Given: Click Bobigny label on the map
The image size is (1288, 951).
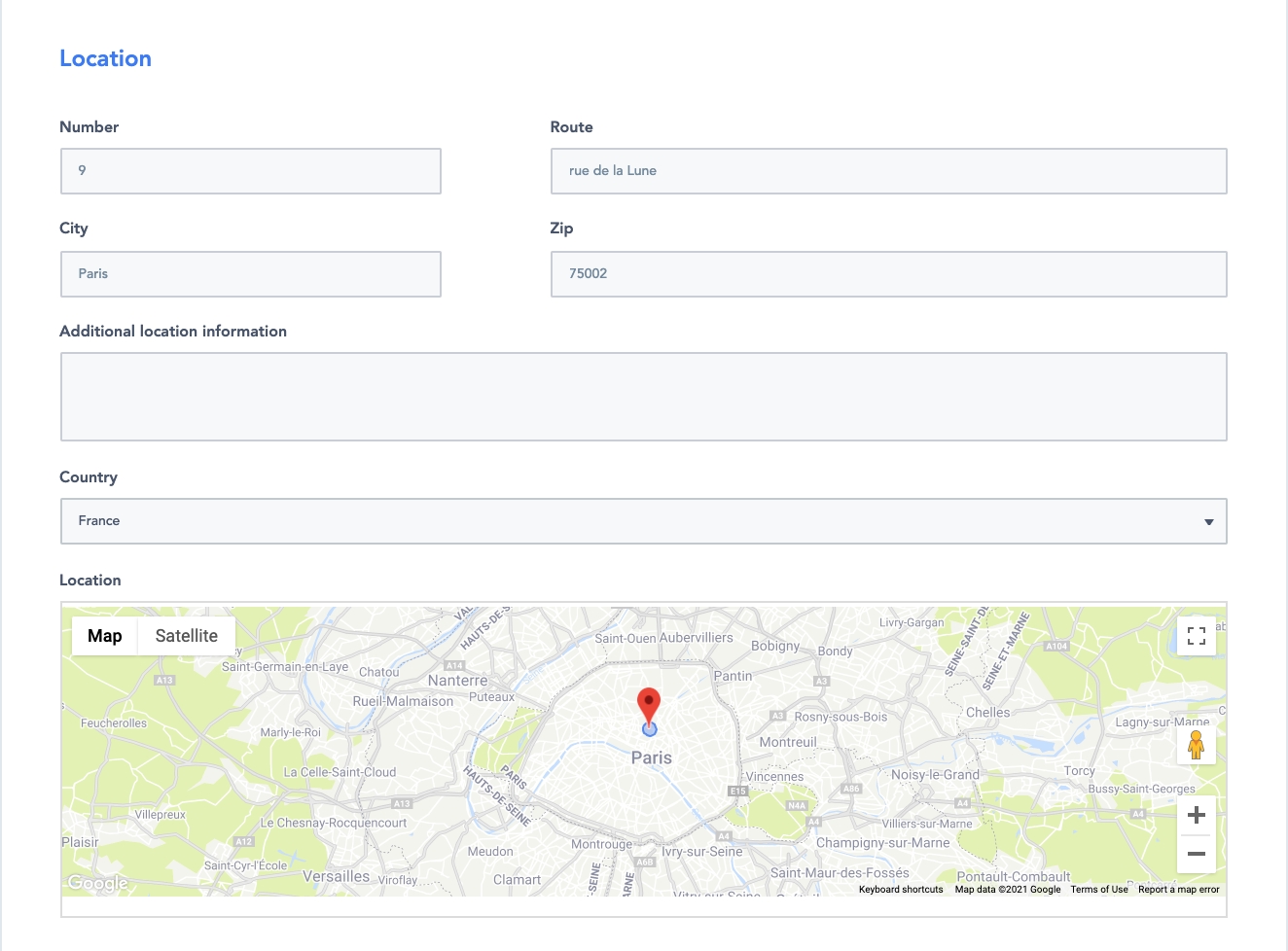Looking at the screenshot, I should click(x=775, y=646).
